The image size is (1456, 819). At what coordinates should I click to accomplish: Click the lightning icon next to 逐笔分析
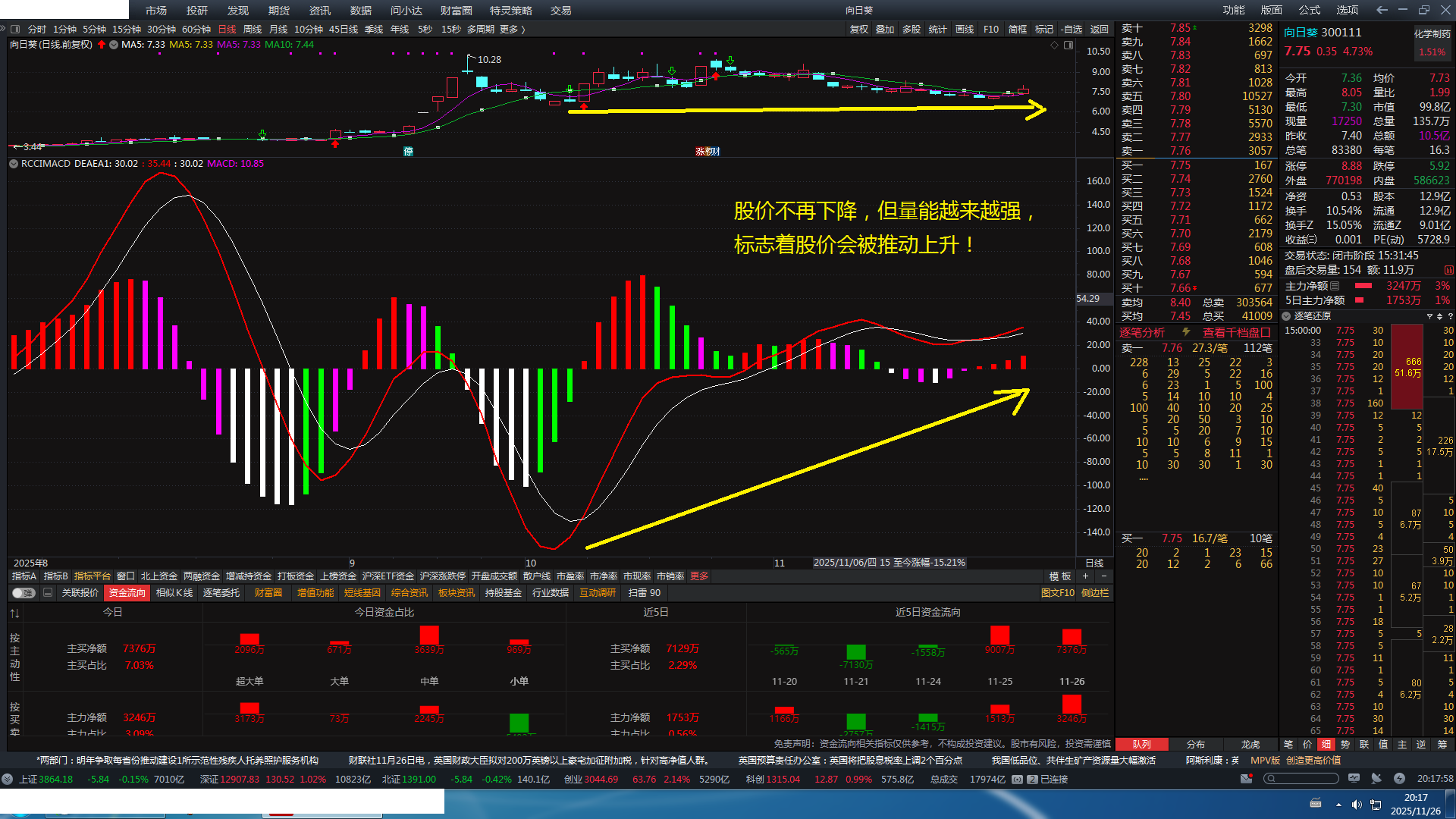click(1186, 332)
